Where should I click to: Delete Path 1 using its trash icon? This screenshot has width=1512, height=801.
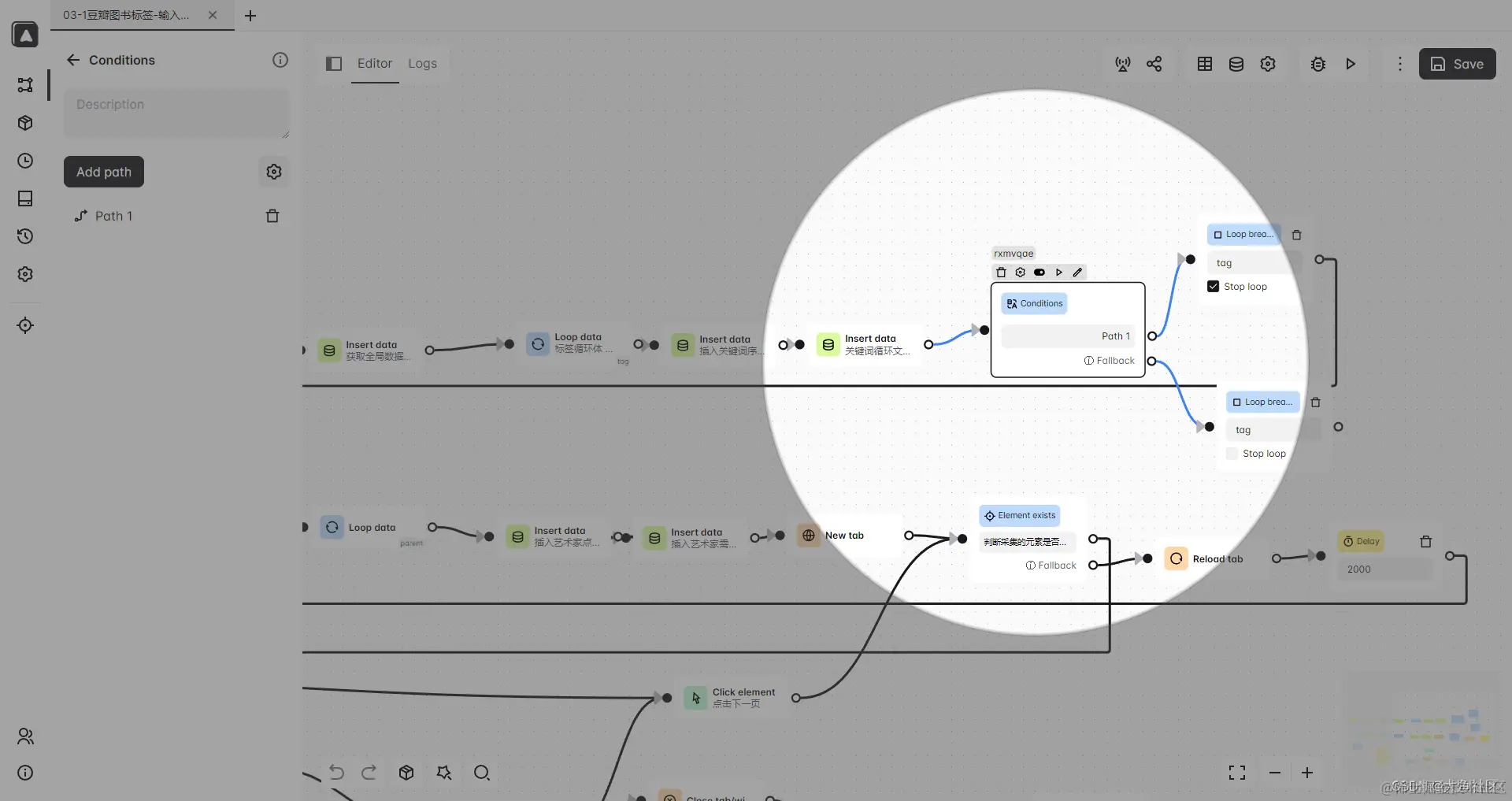pos(272,216)
